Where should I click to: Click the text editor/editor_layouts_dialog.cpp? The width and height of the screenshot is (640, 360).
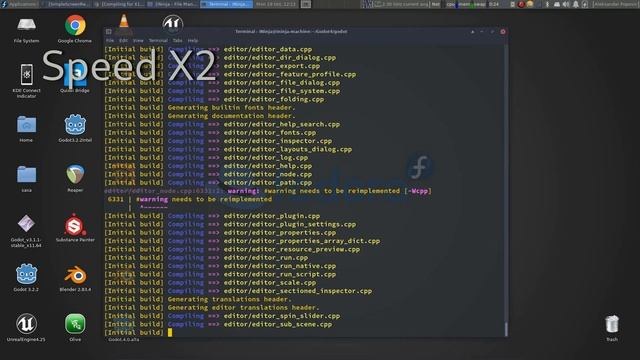click(x=287, y=149)
